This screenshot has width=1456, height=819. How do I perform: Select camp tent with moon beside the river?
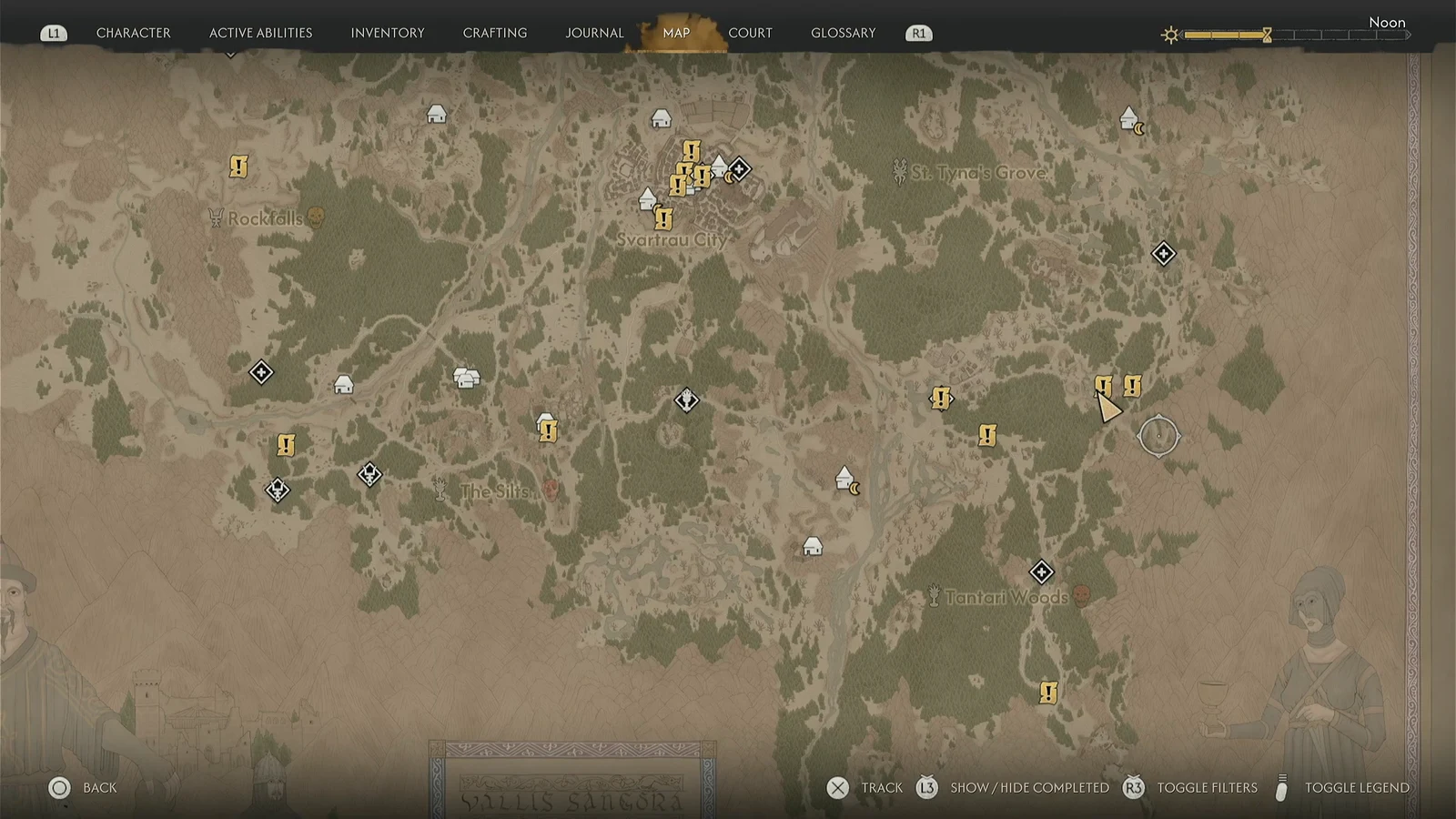[x=846, y=480]
